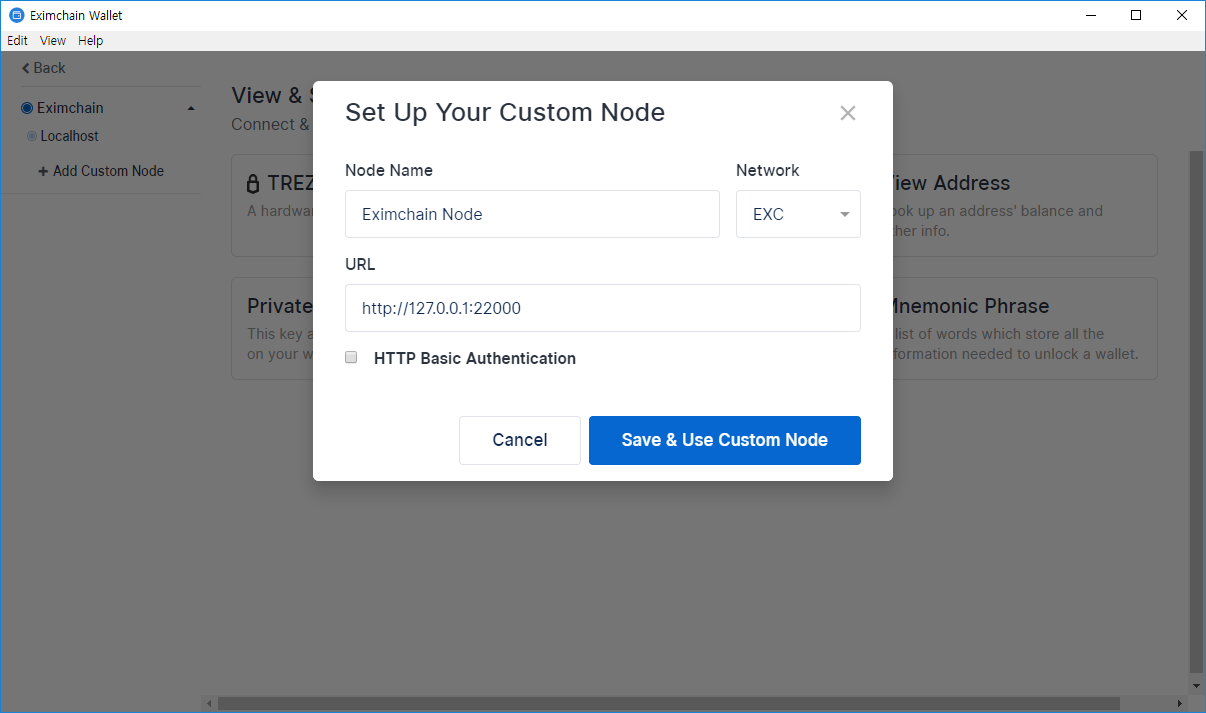Click Save & Use Custom Node button
Viewport: 1206px width, 713px height.
point(724,440)
